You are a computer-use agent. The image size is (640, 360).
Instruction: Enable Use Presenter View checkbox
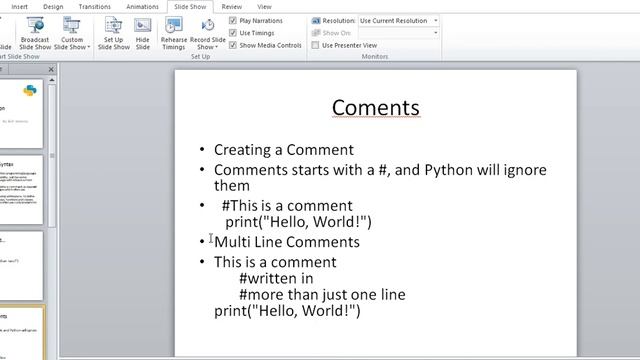[x=315, y=45]
